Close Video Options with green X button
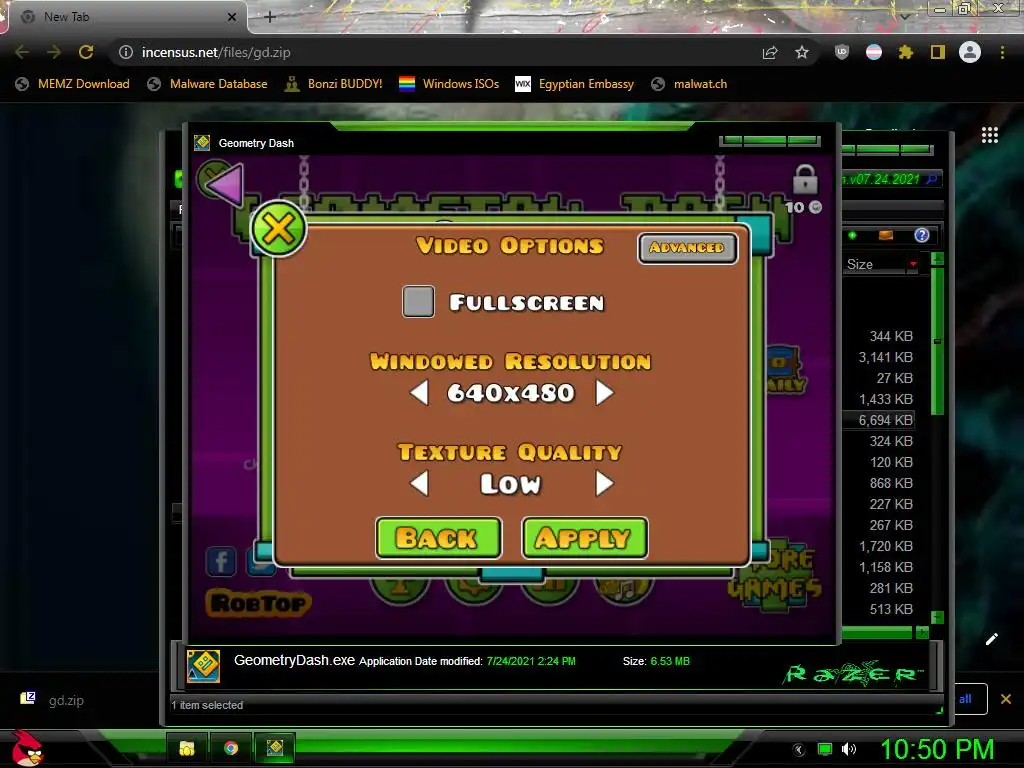The image size is (1024, 768). click(x=279, y=229)
